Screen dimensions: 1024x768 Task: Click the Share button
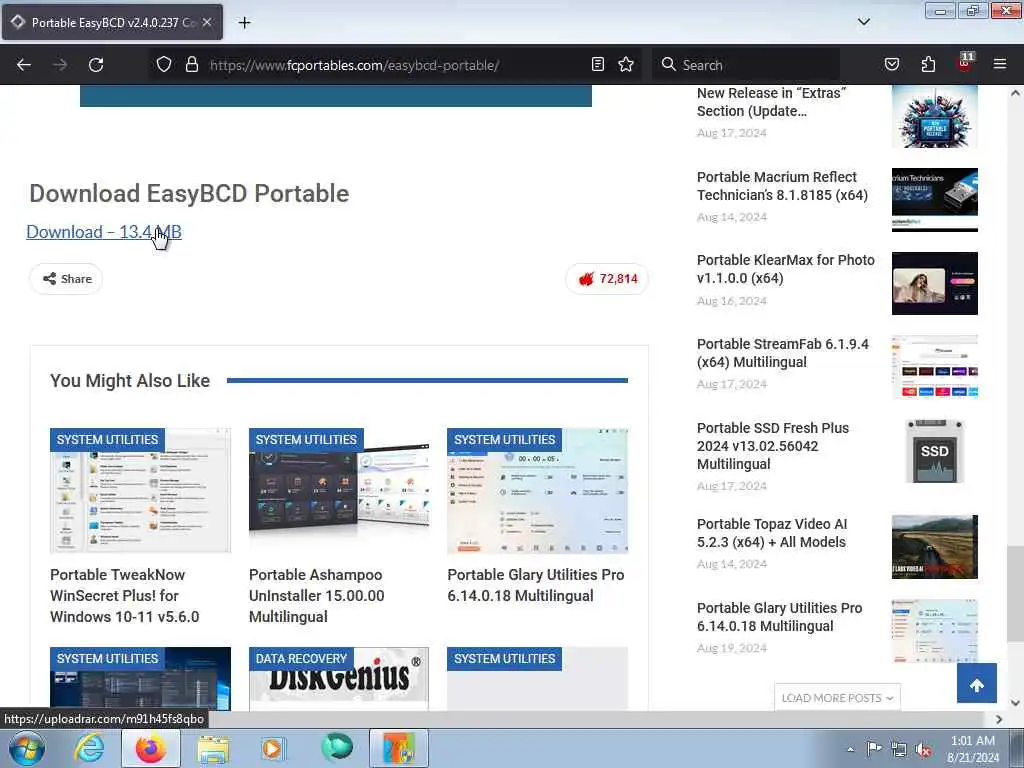[x=67, y=279]
